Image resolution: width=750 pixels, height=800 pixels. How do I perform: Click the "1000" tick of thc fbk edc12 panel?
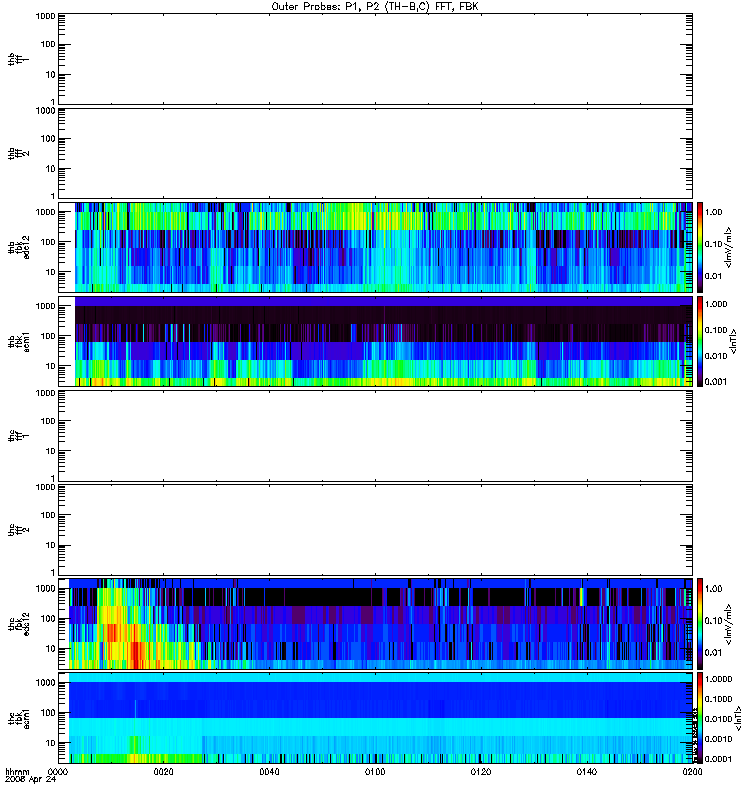45,589
